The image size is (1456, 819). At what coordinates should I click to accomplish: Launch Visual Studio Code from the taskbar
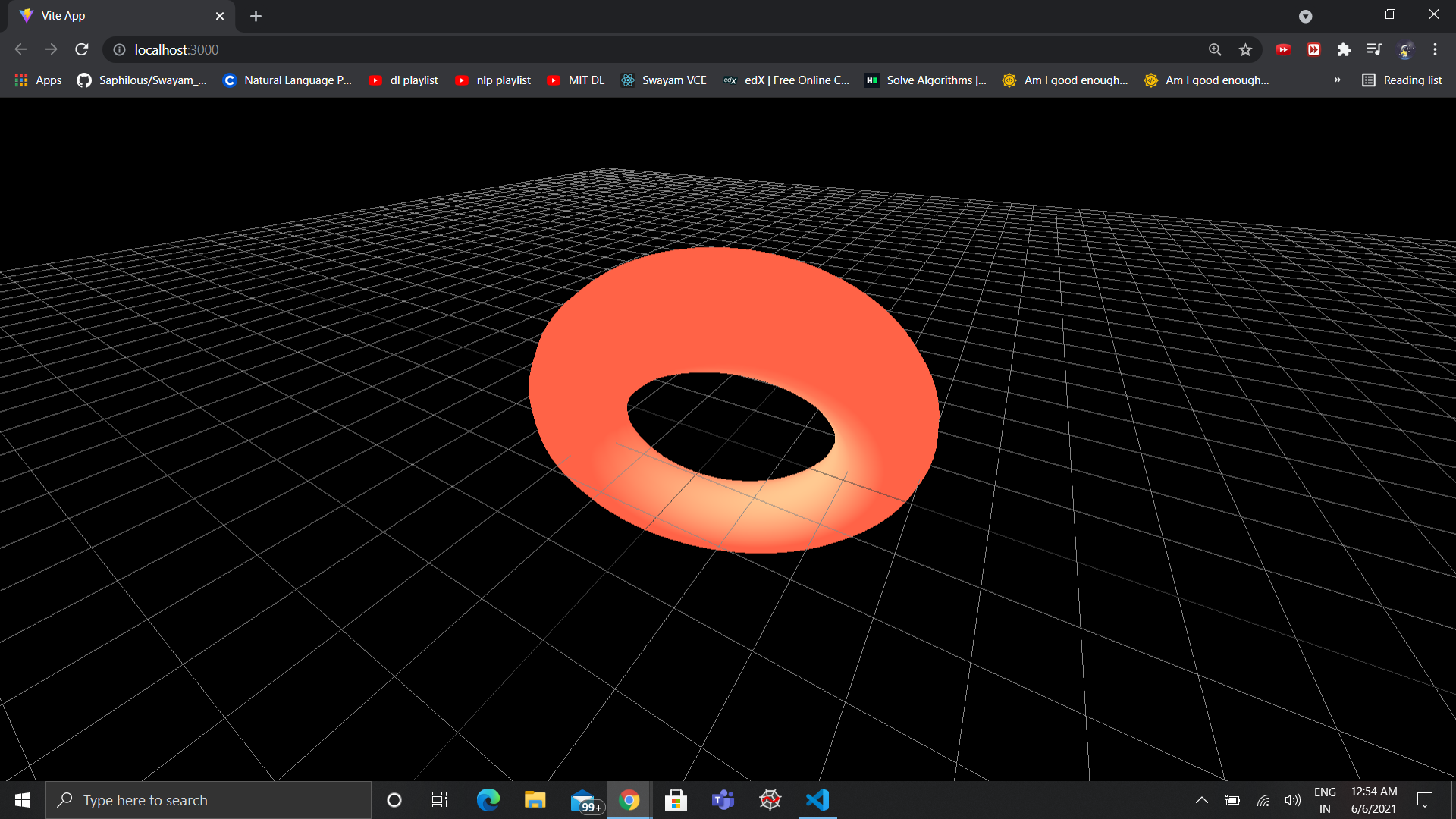pyautogui.click(x=816, y=799)
